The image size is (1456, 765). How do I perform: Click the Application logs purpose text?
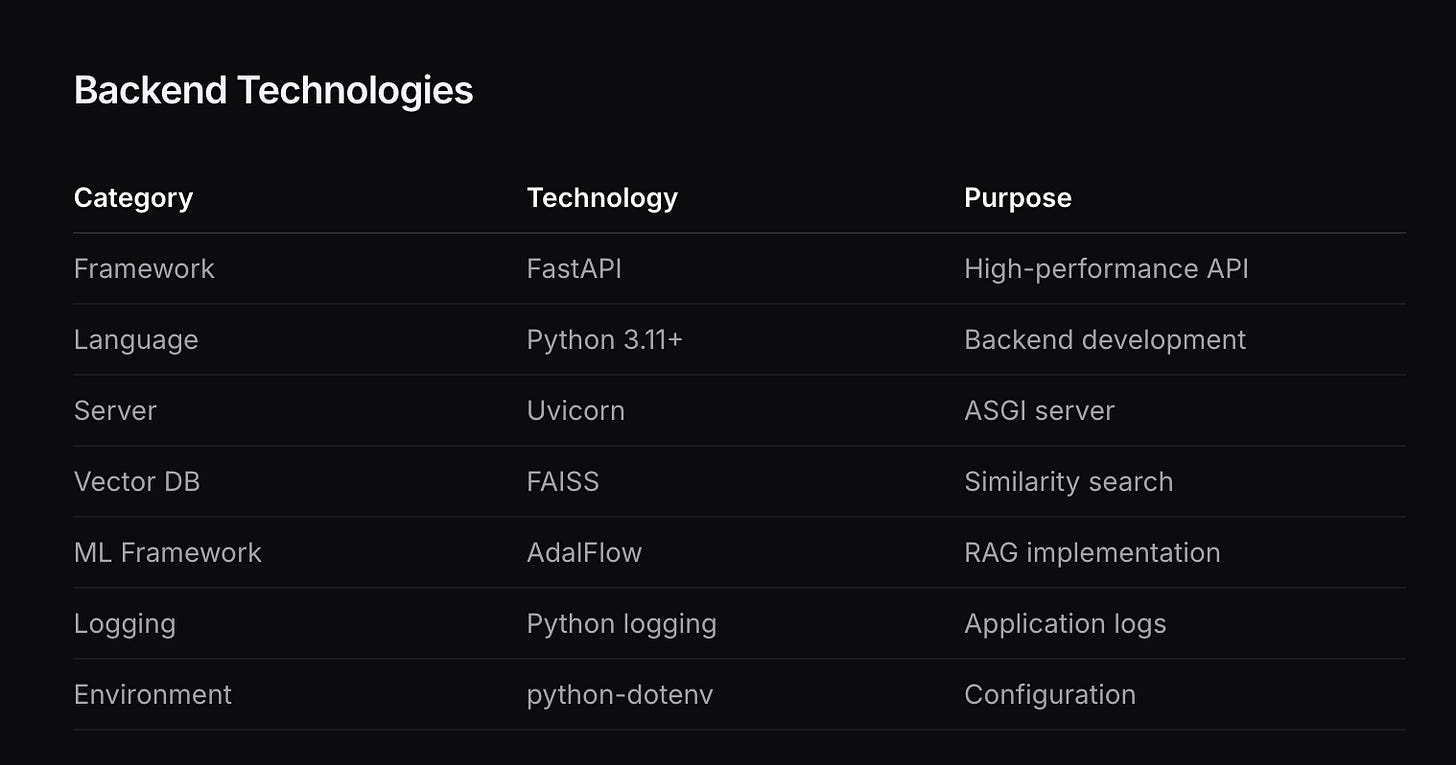1065,624
